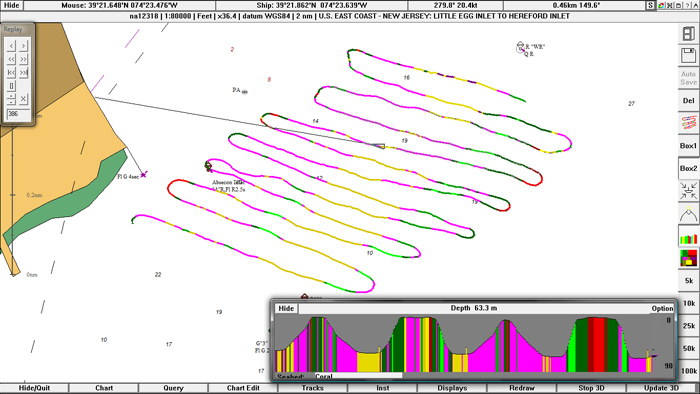Click the replay position field showing 386

18,114
